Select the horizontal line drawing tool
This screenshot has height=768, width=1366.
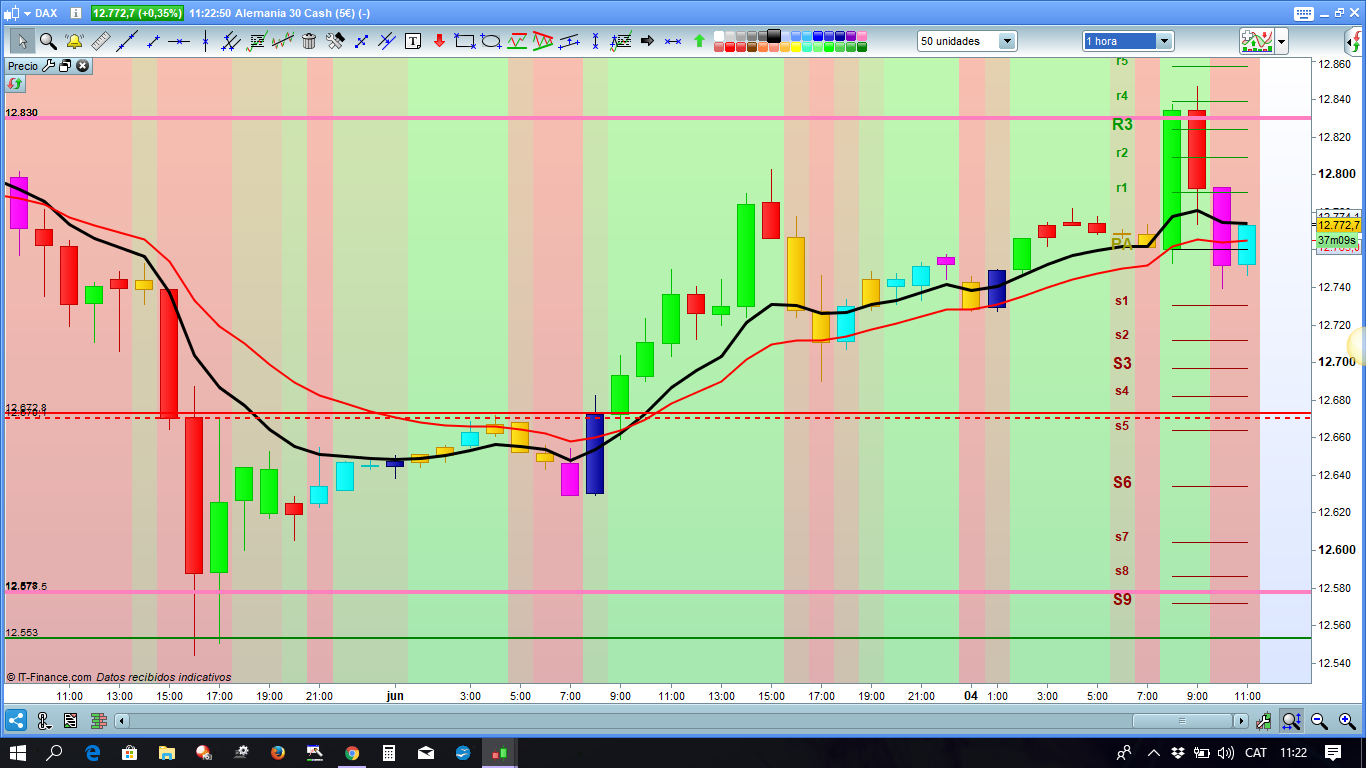pos(179,41)
